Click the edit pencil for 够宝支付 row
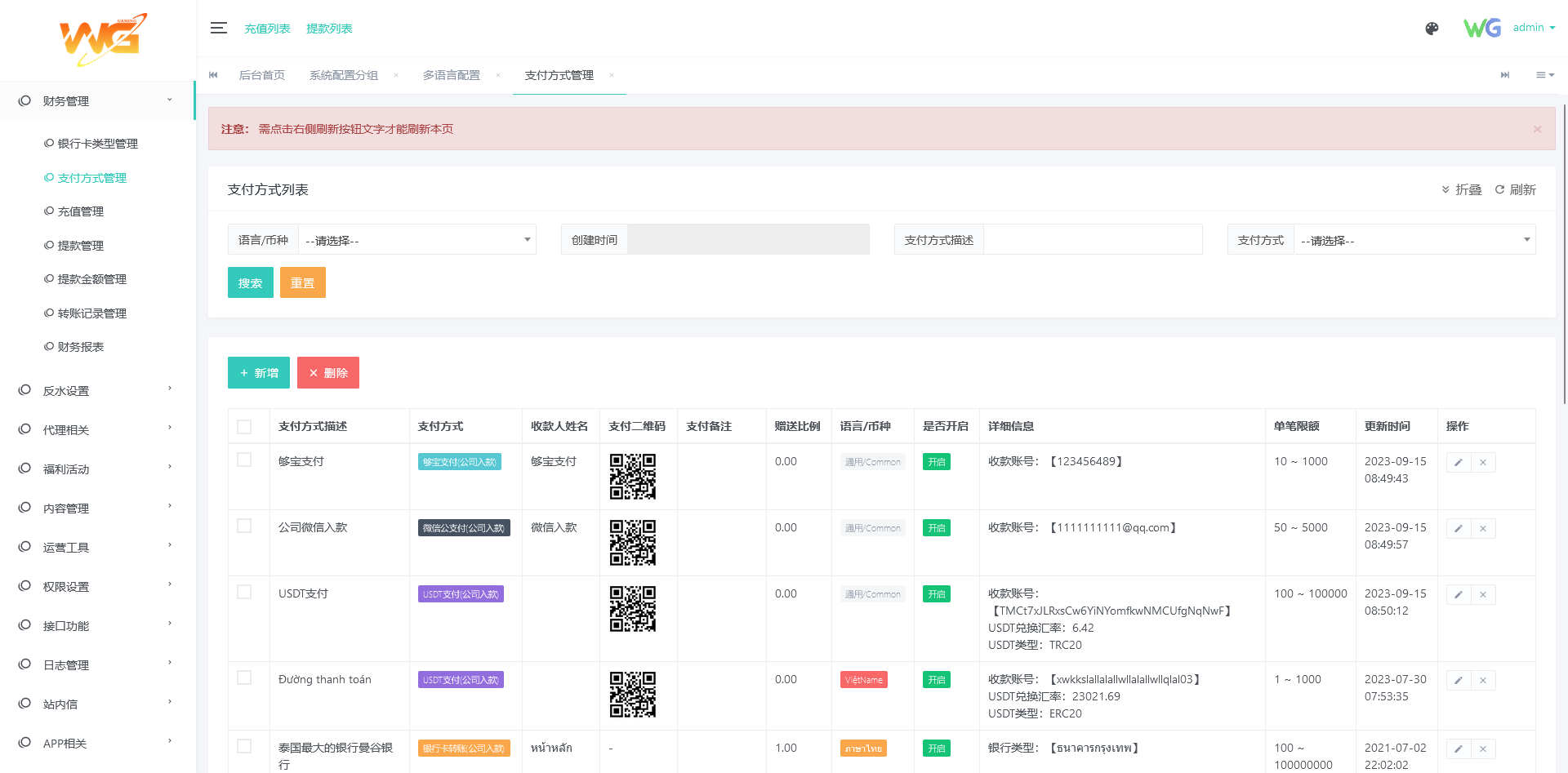The image size is (1568, 773). click(x=1459, y=463)
